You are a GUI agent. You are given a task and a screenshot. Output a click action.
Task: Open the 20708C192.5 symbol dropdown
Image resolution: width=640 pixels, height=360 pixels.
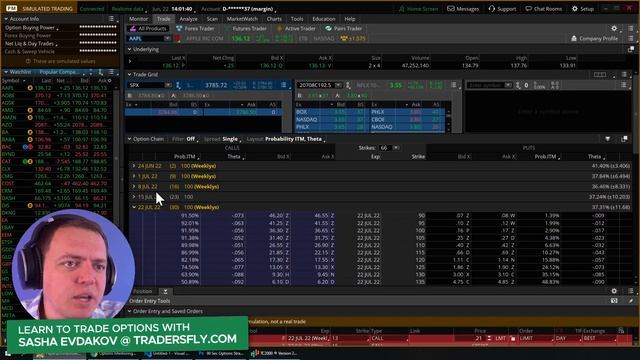point(338,85)
